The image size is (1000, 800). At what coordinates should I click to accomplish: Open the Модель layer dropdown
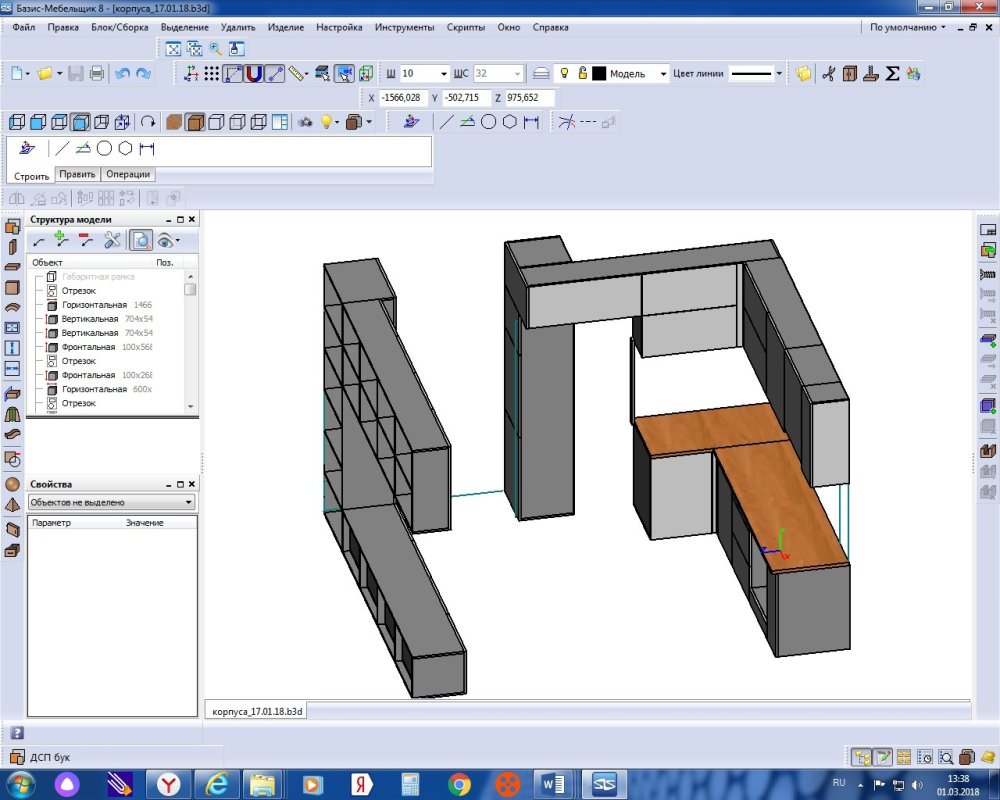pyautogui.click(x=663, y=74)
